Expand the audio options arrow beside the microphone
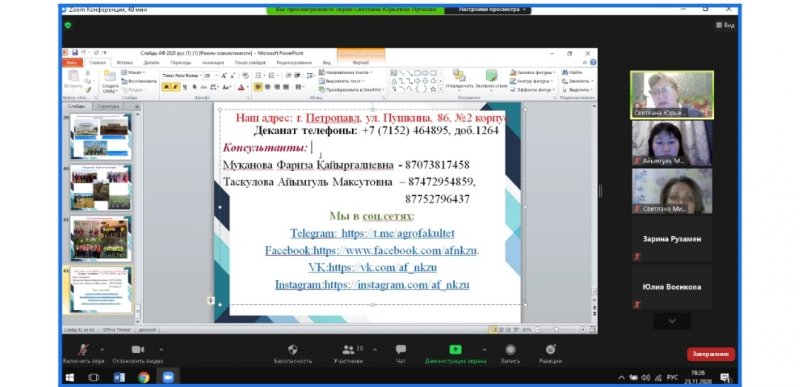The width and height of the screenshot is (800, 387). pos(102,350)
